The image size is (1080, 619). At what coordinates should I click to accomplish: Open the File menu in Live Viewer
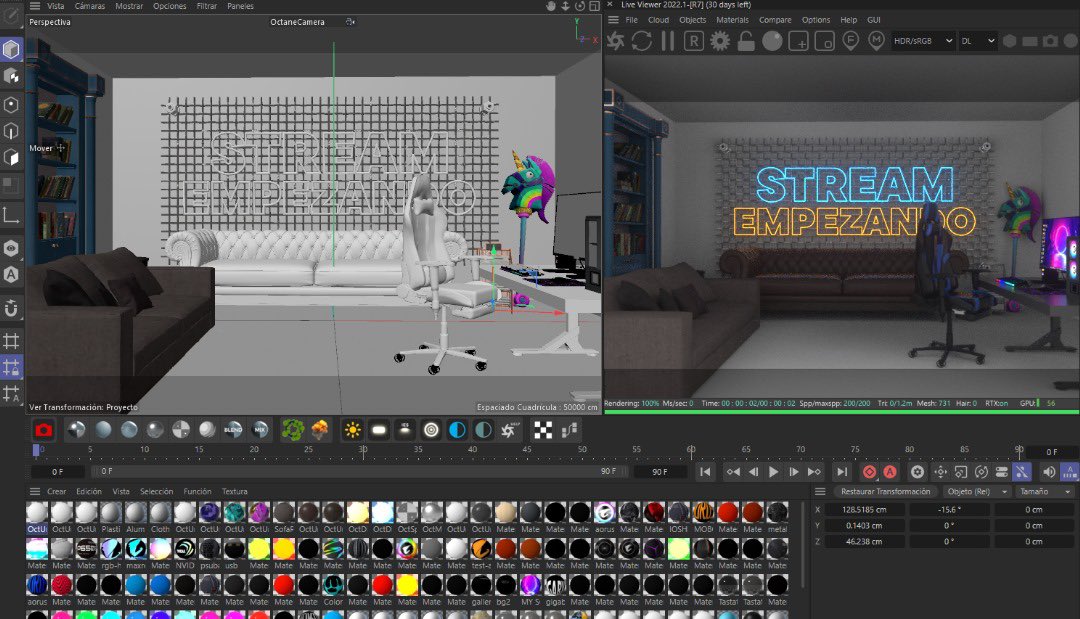coord(632,20)
